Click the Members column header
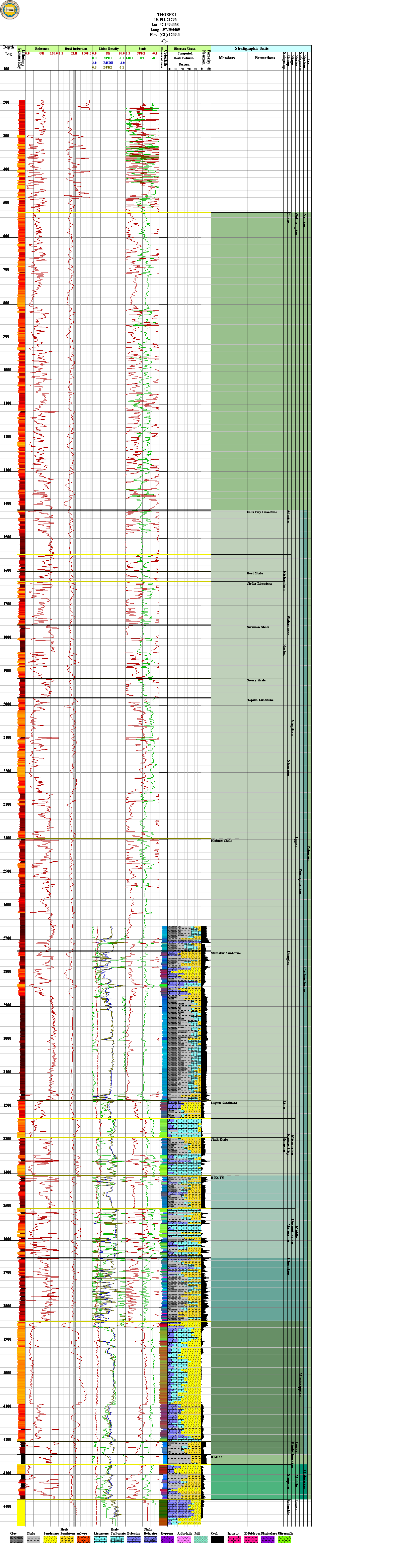The width and height of the screenshot is (395, 1568). [x=227, y=58]
